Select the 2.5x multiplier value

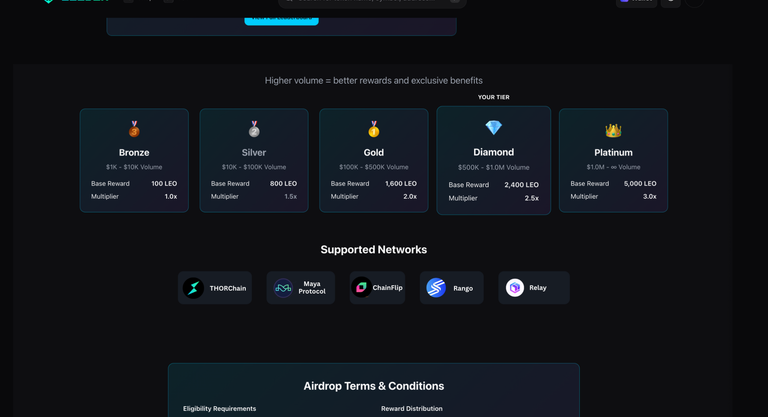pos(532,198)
